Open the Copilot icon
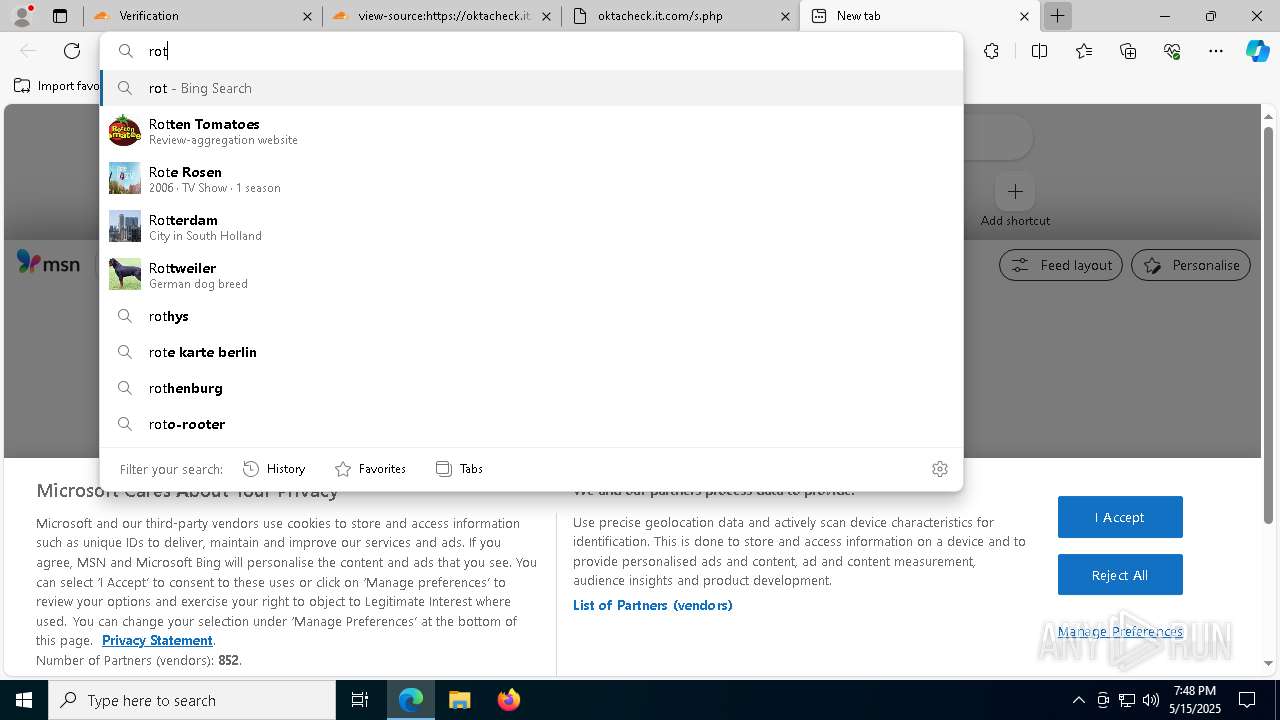The height and width of the screenshot is (720, 1280). tap(1258, 51)
